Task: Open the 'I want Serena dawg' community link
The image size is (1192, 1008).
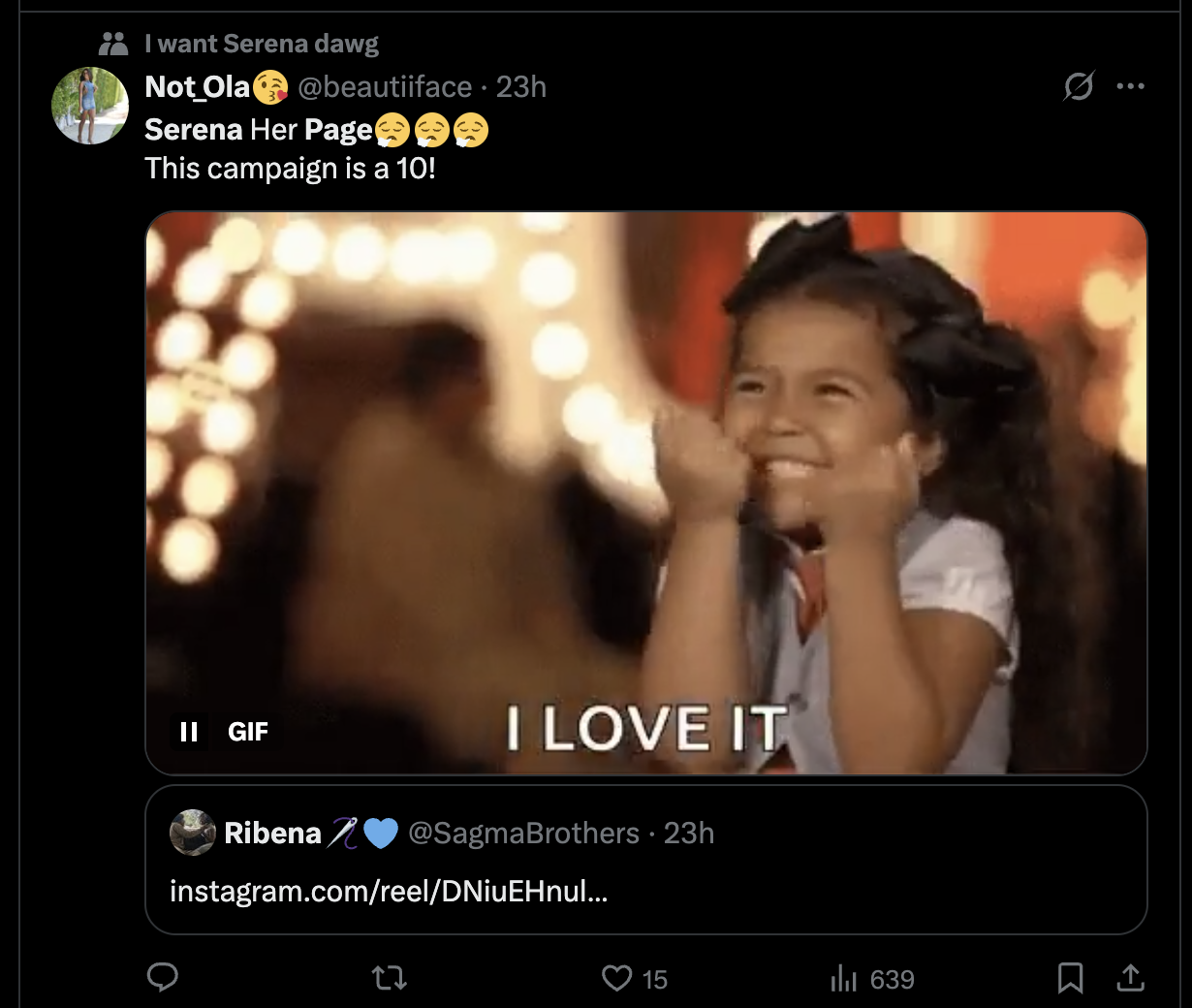Action: tap(262, 44)
